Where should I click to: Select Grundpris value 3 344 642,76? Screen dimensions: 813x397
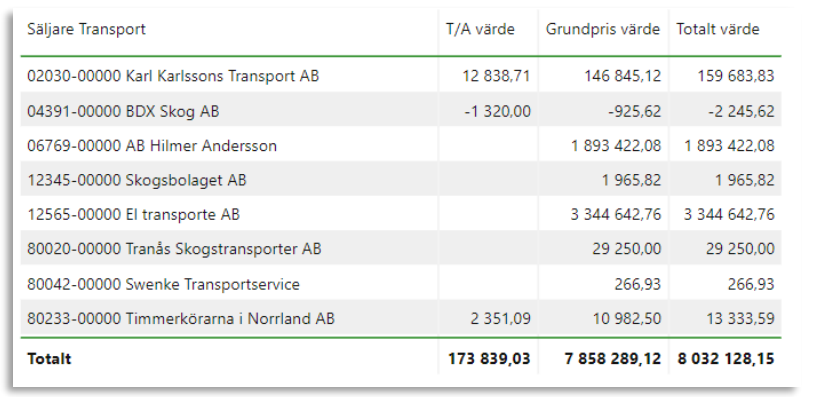click(616, 215)
